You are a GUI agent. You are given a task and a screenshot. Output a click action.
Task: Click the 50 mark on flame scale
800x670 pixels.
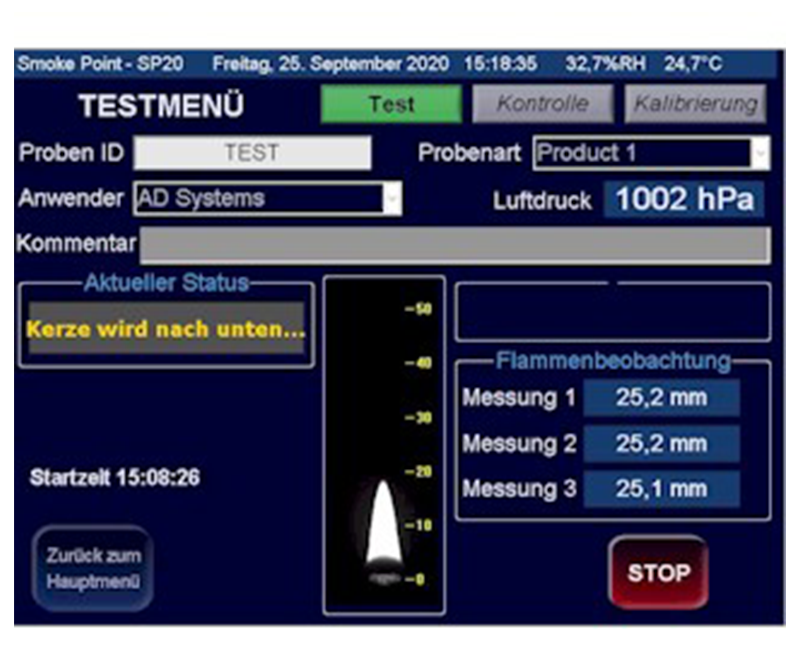point(421,309)
